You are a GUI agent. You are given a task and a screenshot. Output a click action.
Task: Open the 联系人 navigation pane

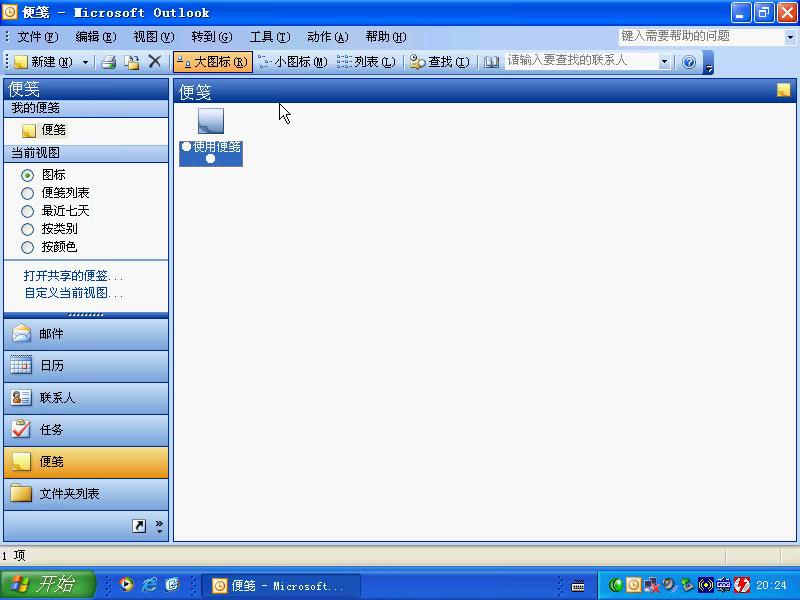[86, 398]
